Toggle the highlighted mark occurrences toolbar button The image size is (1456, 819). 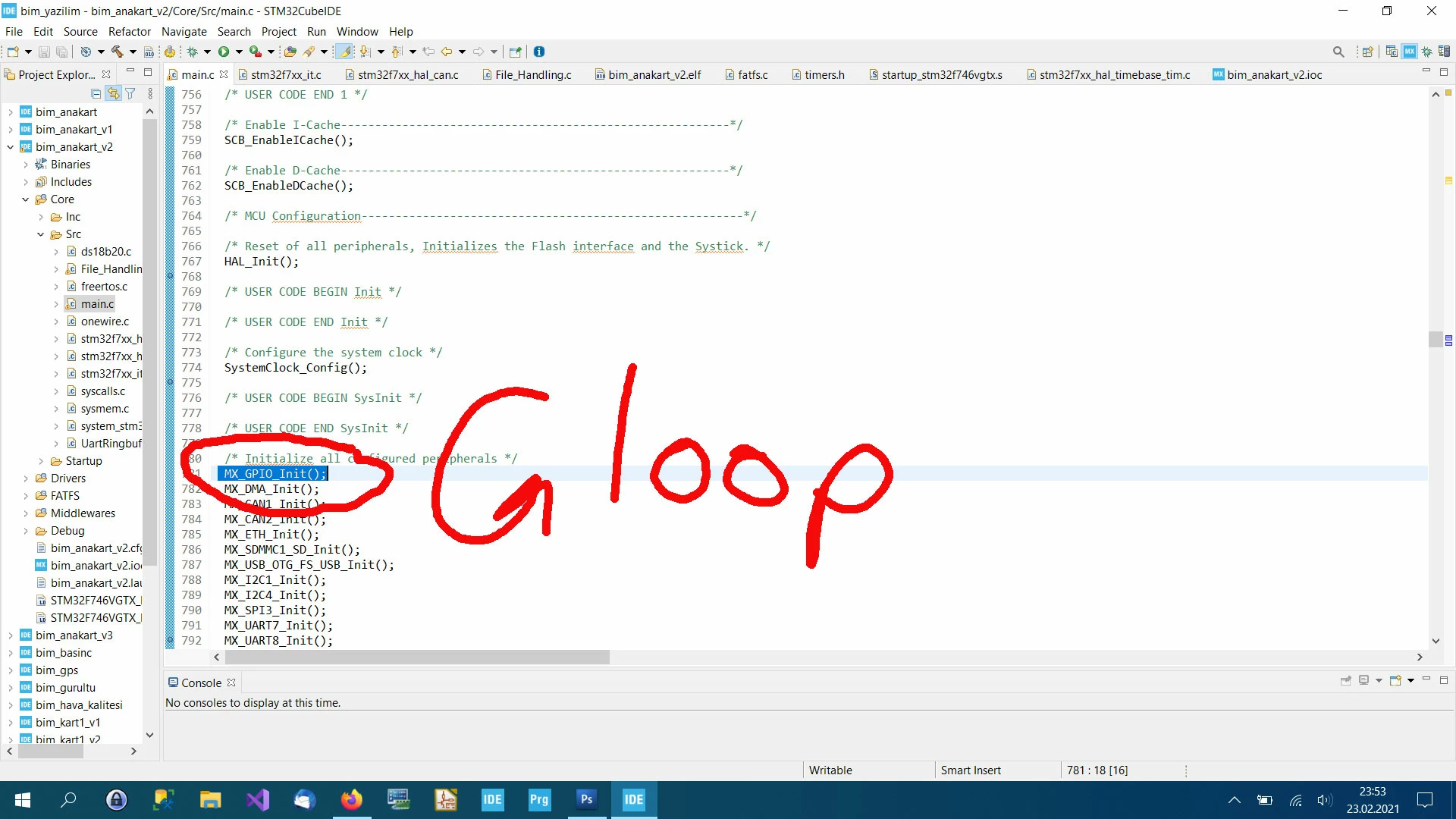pos(344,52)
